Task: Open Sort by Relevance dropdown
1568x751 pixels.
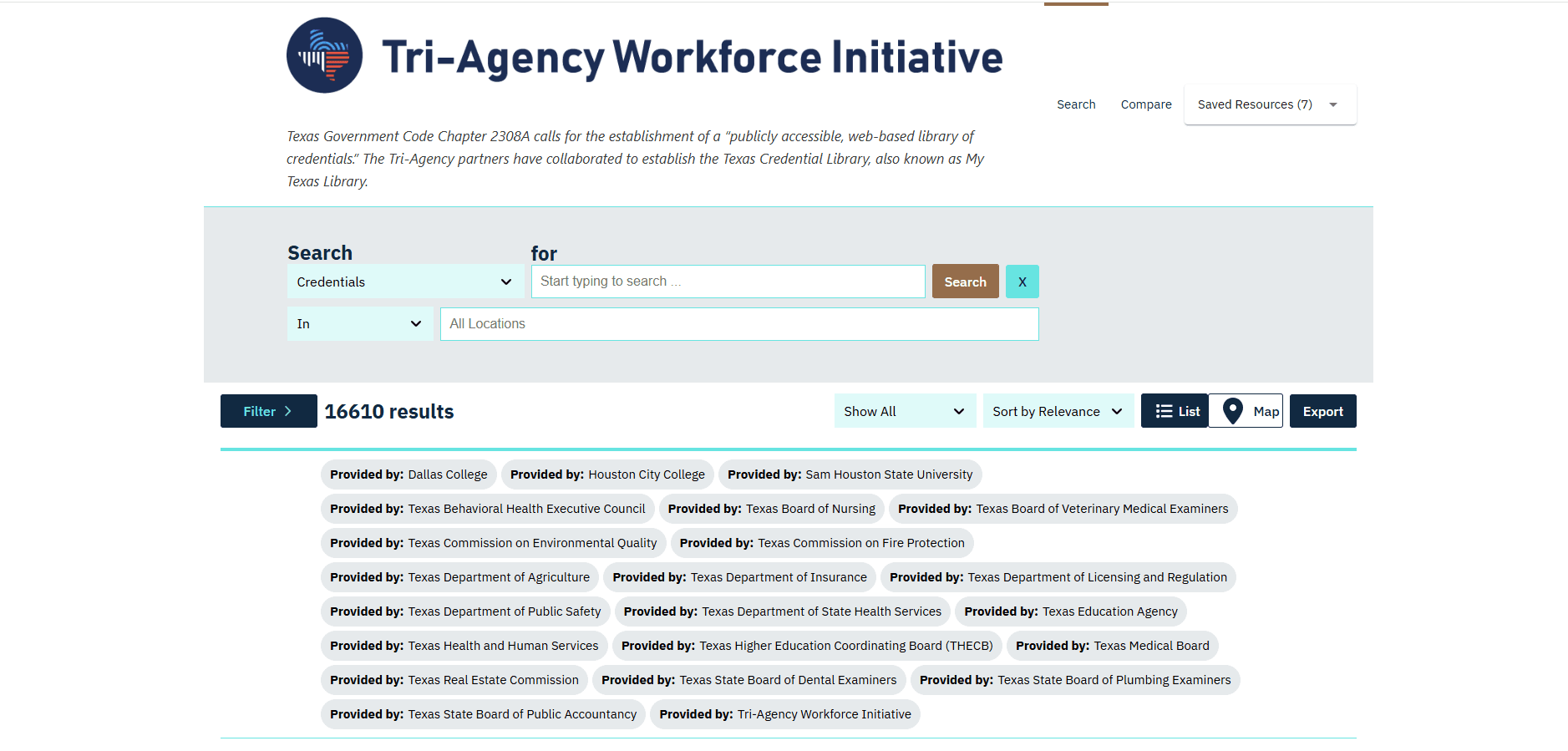Action: [x=1057, y=411]
